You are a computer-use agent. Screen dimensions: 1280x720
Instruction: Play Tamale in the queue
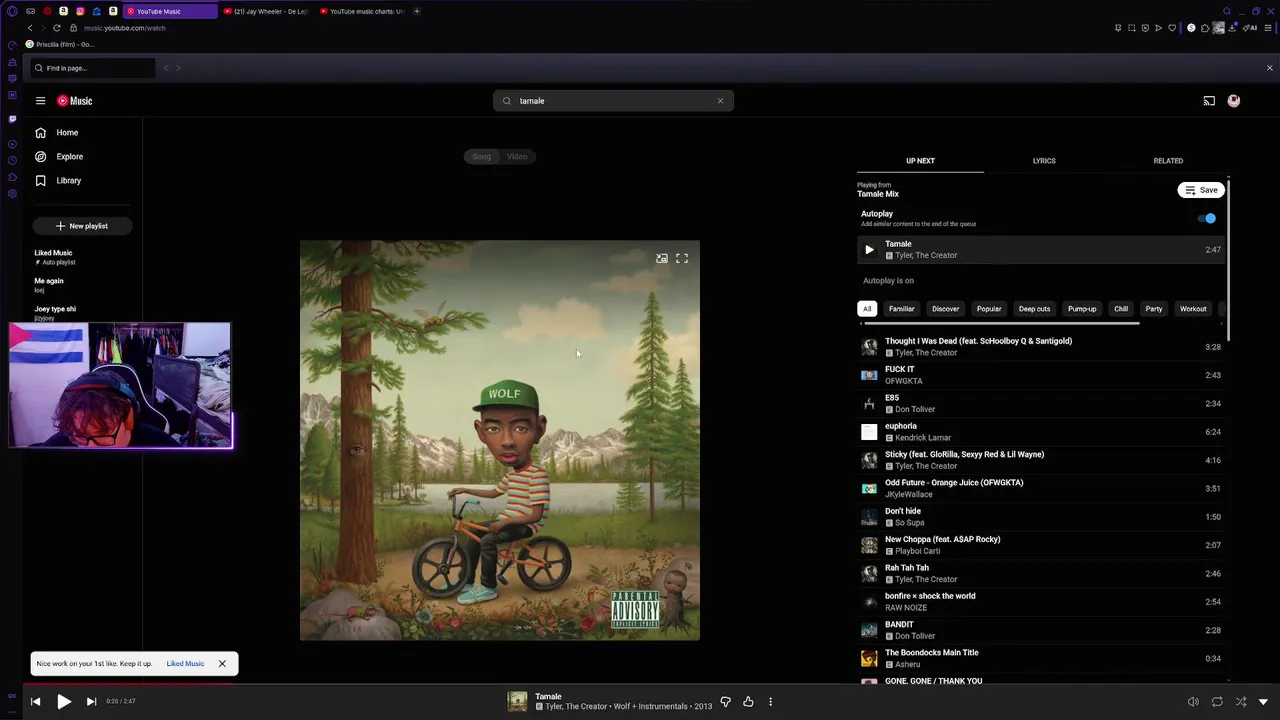tap(869, 250)
